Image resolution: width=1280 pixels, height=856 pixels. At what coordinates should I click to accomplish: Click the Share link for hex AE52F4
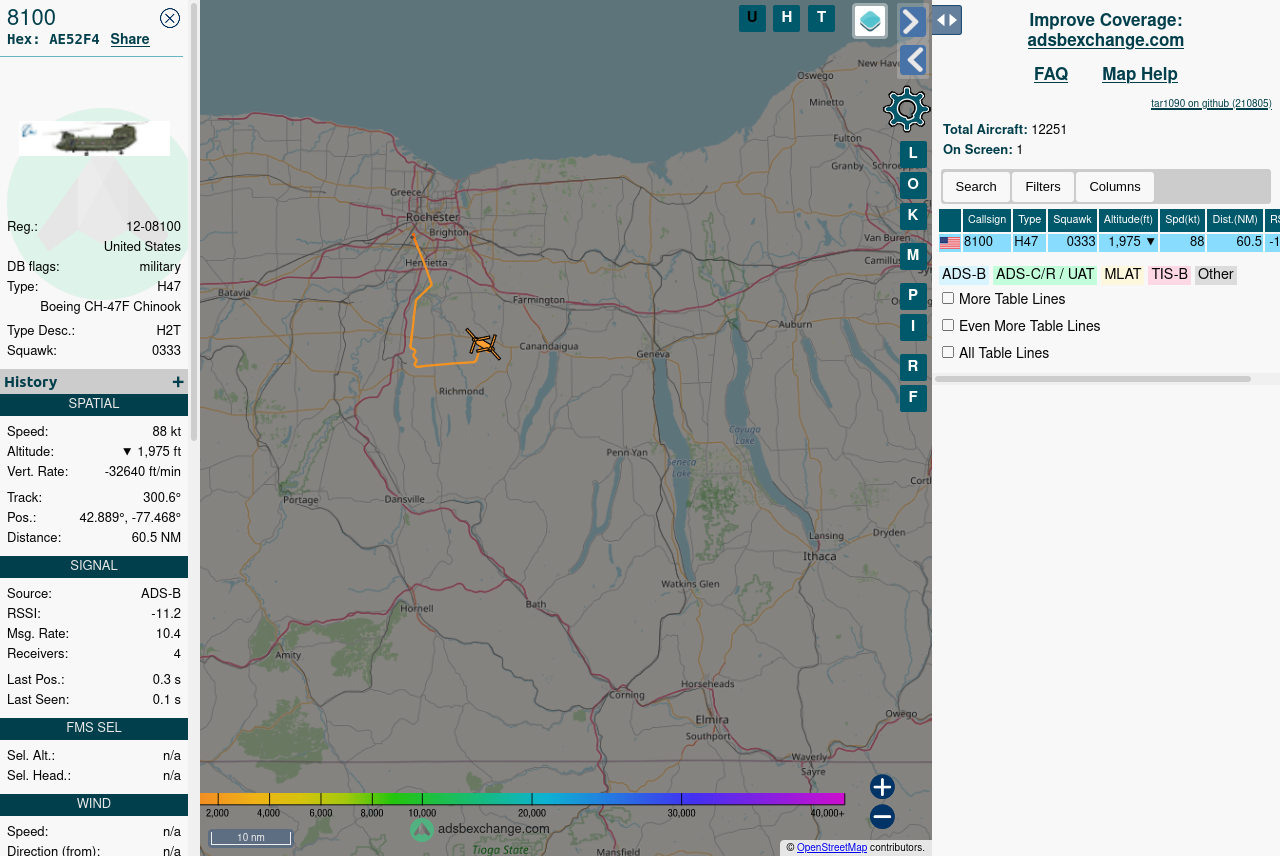click(x=130, y=39)
